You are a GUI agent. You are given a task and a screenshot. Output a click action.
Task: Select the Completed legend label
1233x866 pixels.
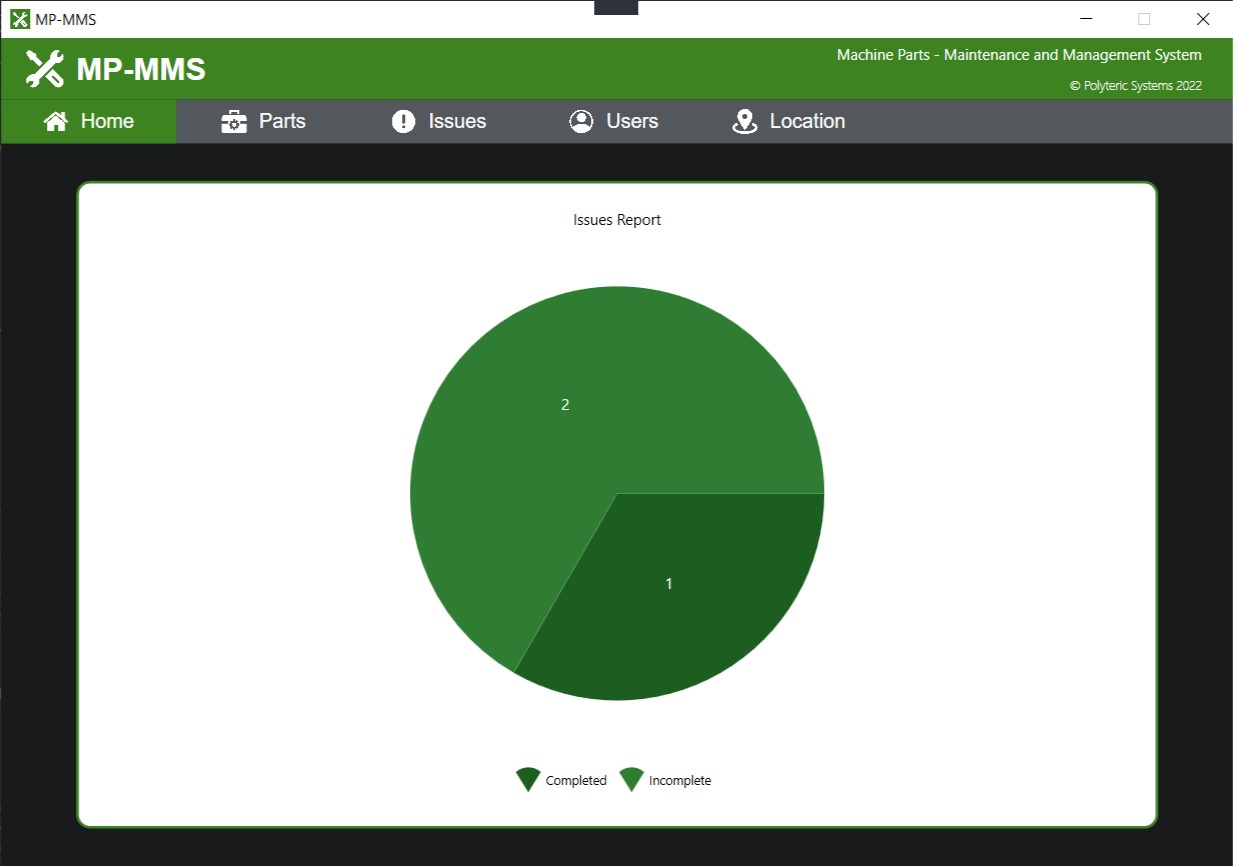click(576, 780)
